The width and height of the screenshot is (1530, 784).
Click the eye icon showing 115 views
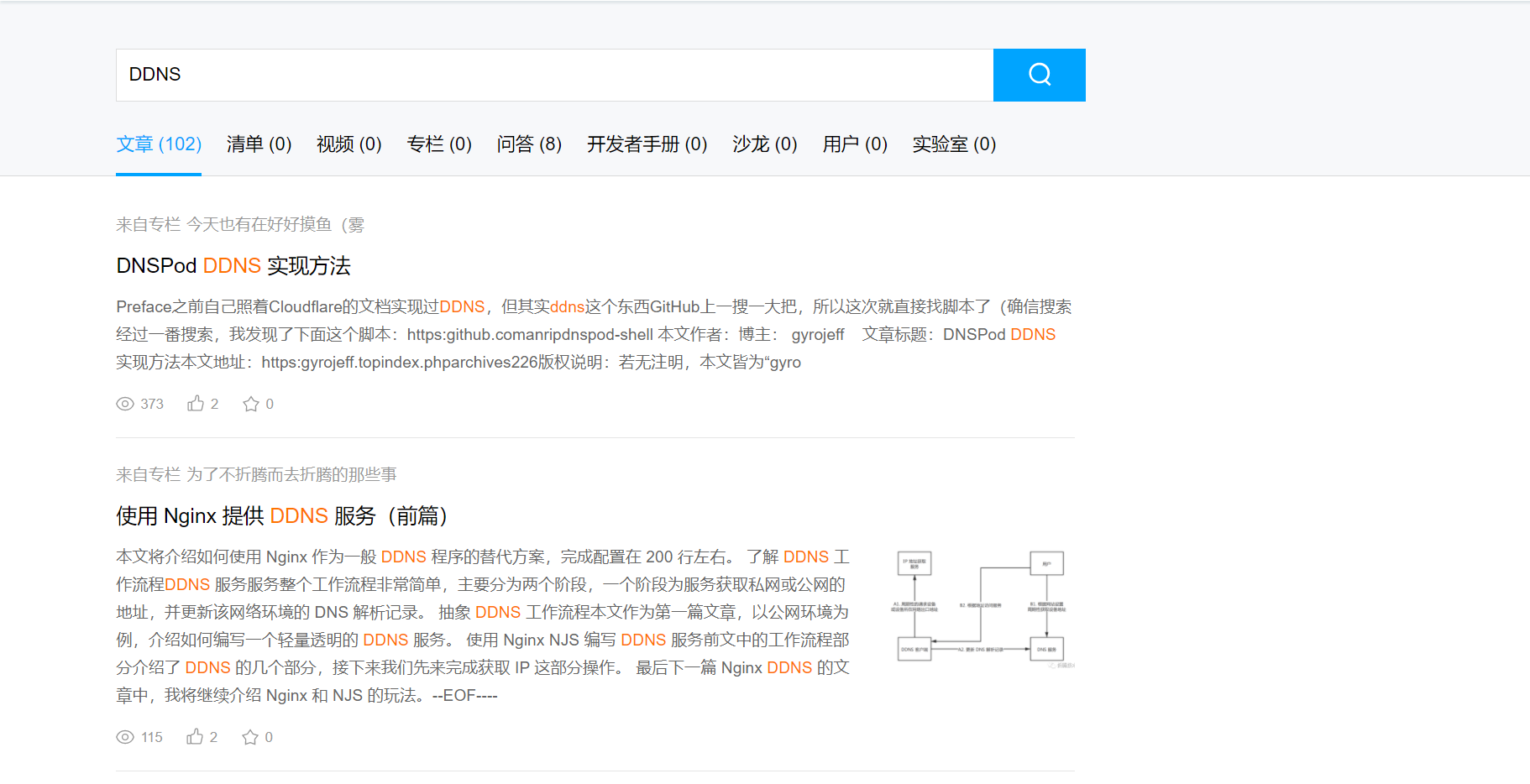pos(123,736)
